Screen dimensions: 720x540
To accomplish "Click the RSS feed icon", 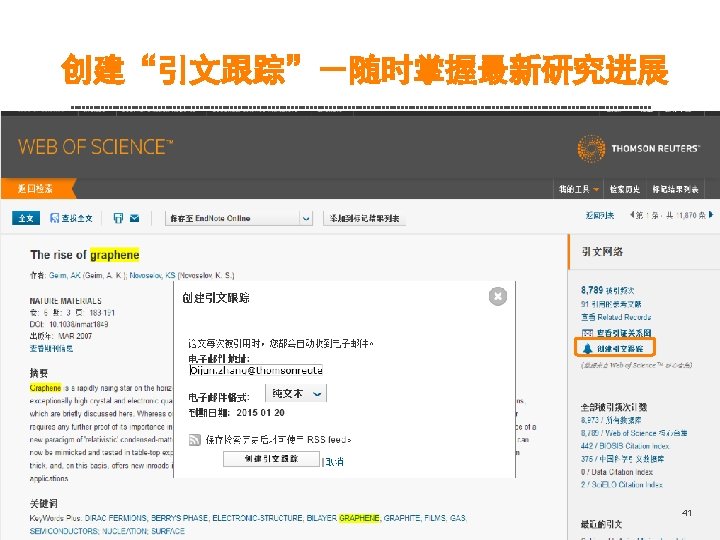I will pos(195,440).
